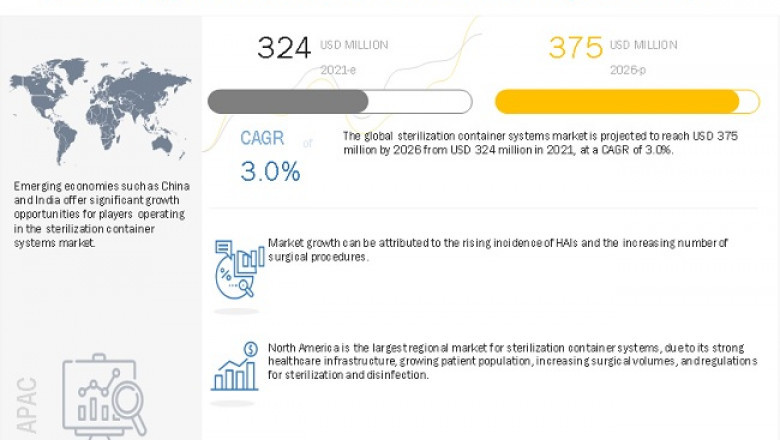This screenshot has width=780, height=440.
Task: Click the yellow 375 market value figure
Action: click(574, 47)
